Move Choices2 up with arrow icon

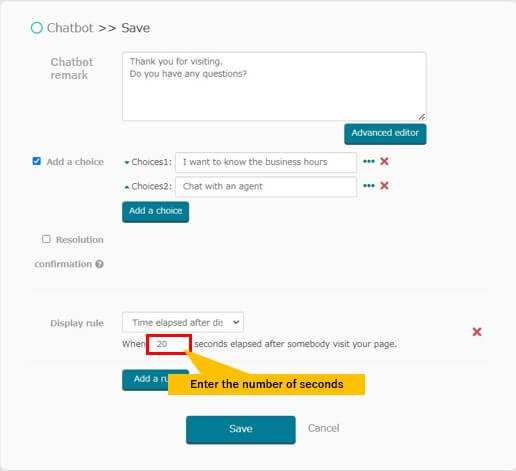coord(127,187)
